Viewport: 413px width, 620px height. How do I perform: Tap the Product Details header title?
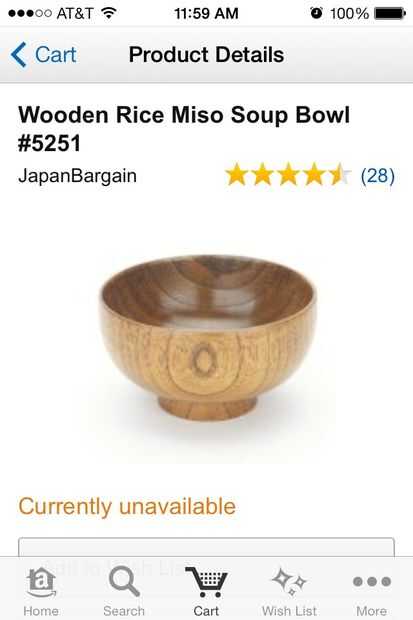click(206, 55)
